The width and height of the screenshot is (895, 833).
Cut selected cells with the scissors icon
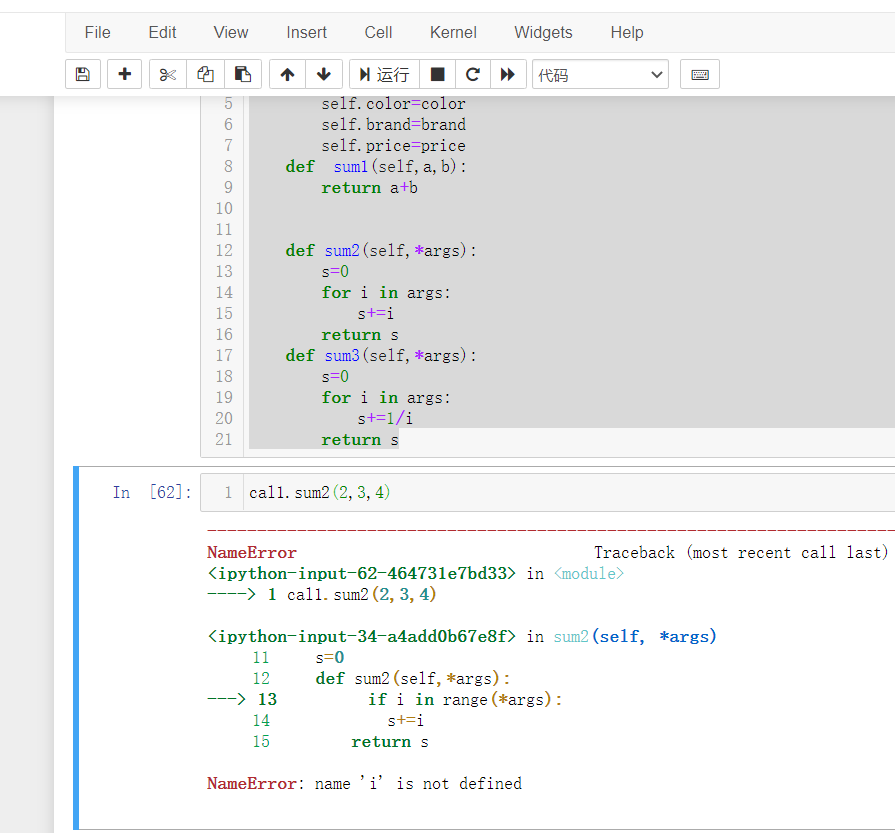click(168, 74)
